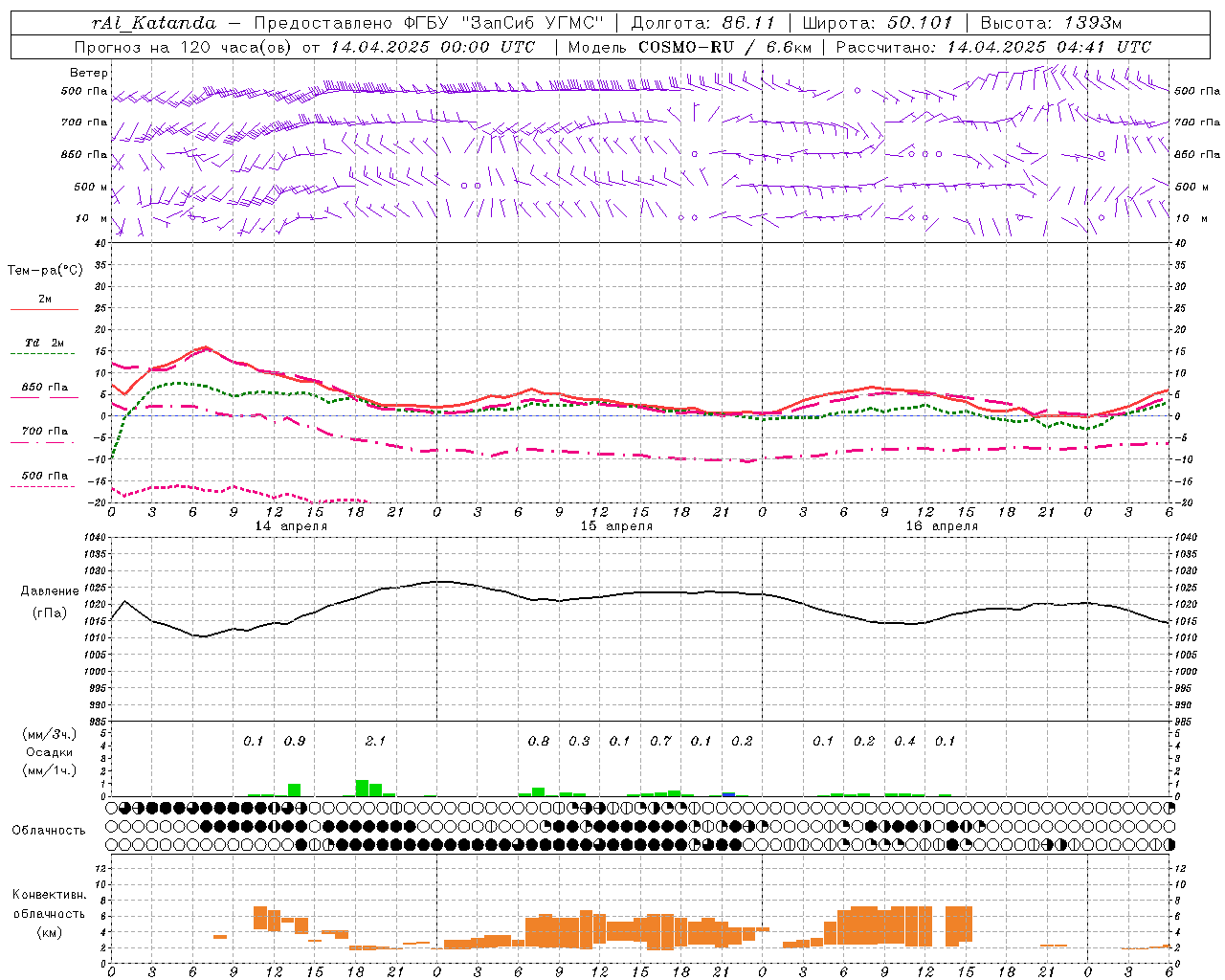Click the 'Модель COSMO-RU / 6.6км' text
The height and width of the screenshot is (980, 1225).
(x=690, y=47)
